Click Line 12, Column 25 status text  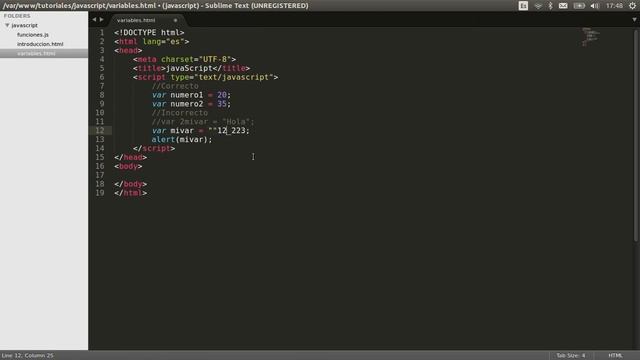pos(27,356)
